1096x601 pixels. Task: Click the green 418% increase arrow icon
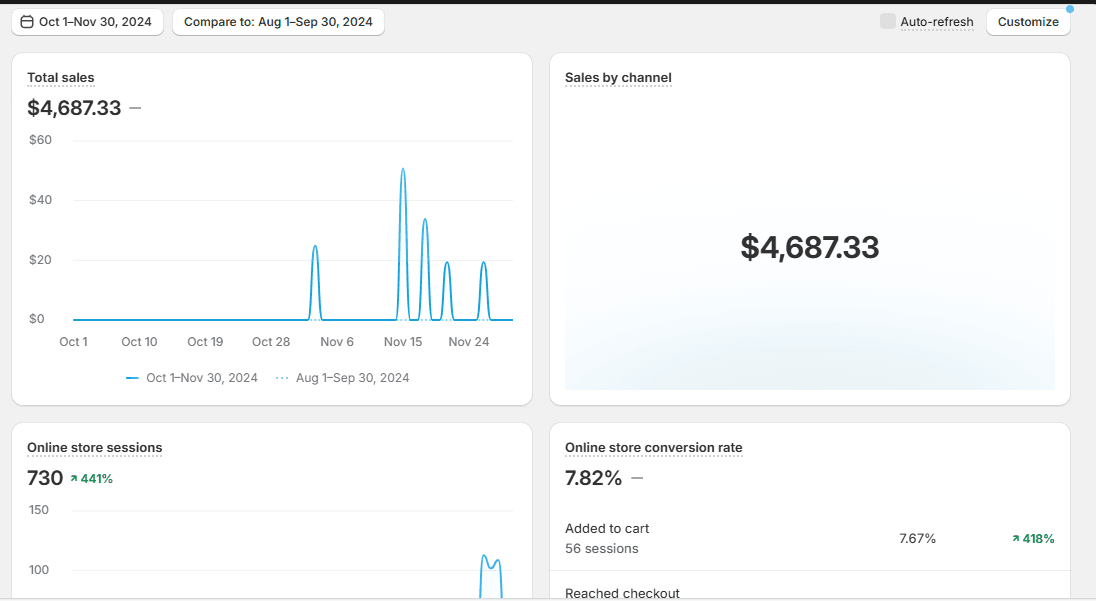(1016, 539)
